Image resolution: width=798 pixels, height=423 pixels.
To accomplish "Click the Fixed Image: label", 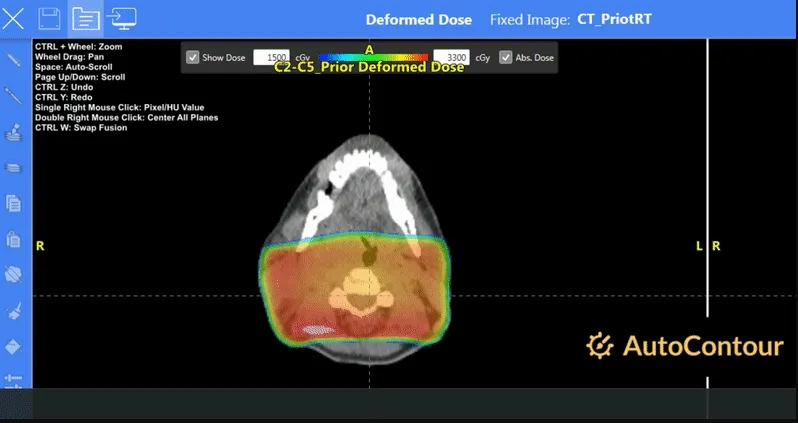I will (x=530, y=20).
